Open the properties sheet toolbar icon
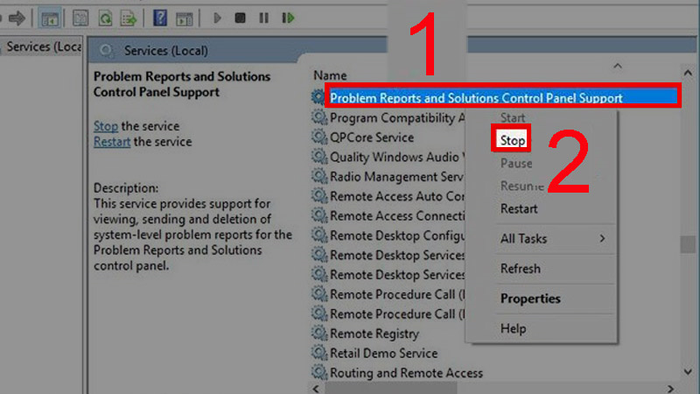The height and width of the screenshot is (394, 700). [x=80, y=18]
